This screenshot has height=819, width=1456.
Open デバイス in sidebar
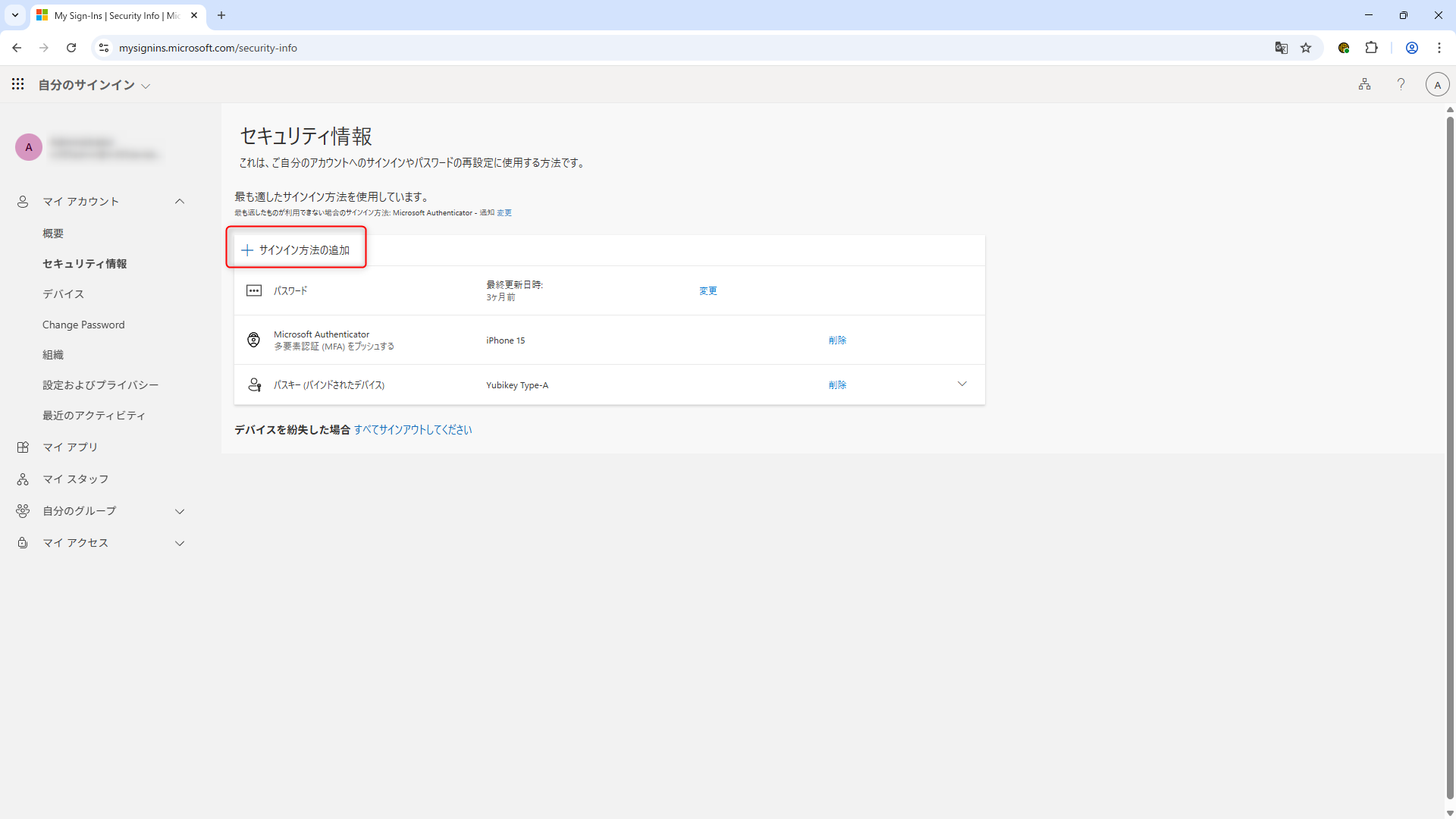click(x=63, y=294)
